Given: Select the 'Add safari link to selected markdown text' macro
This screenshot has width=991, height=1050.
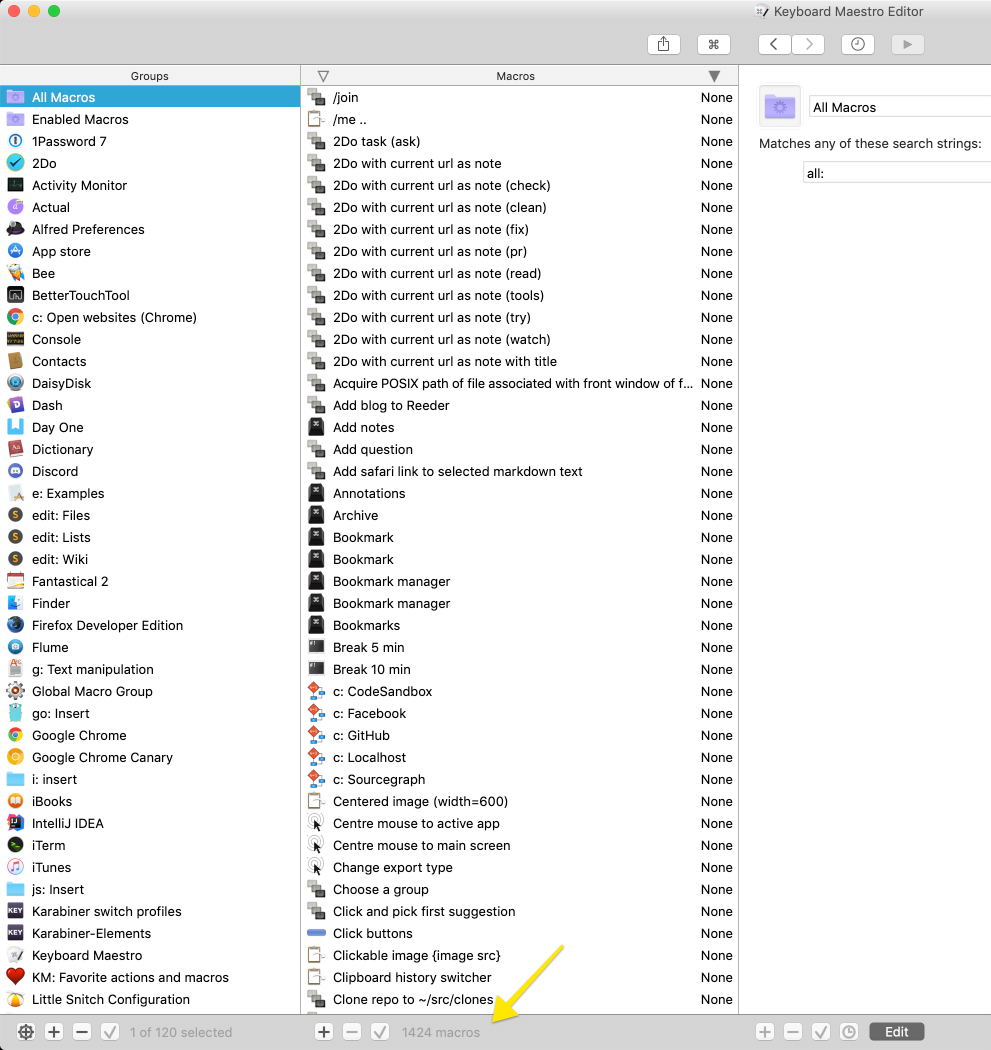Looking at the screenshot, I should point(520,471).
